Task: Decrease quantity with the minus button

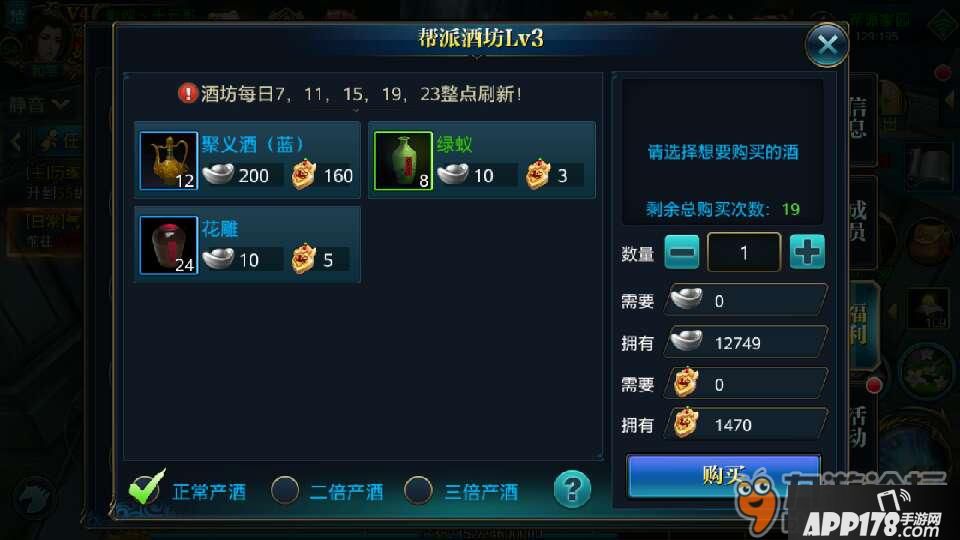Action: tap(681, 252)
